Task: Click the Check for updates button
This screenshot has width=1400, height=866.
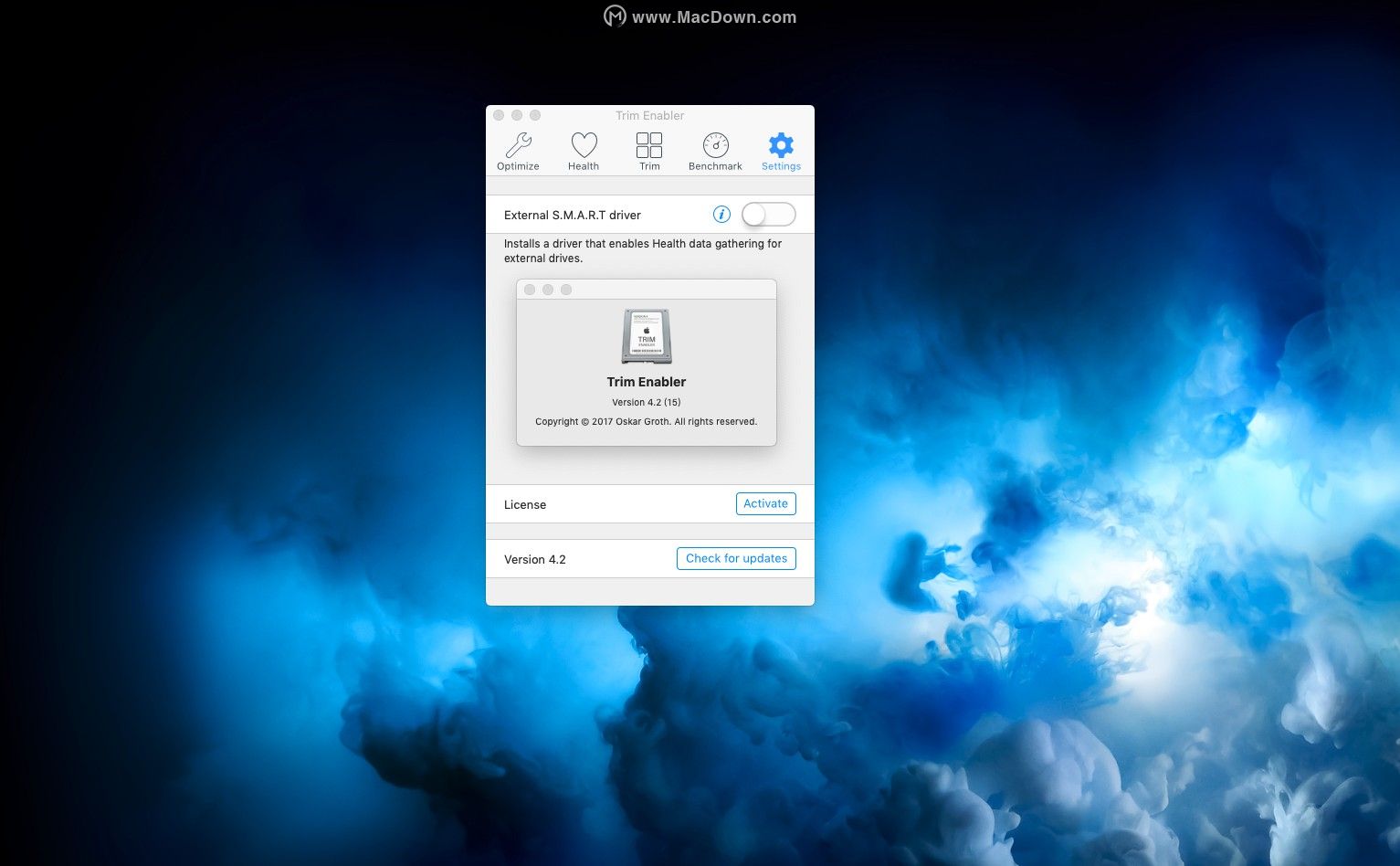Action: tap(736, 558)
